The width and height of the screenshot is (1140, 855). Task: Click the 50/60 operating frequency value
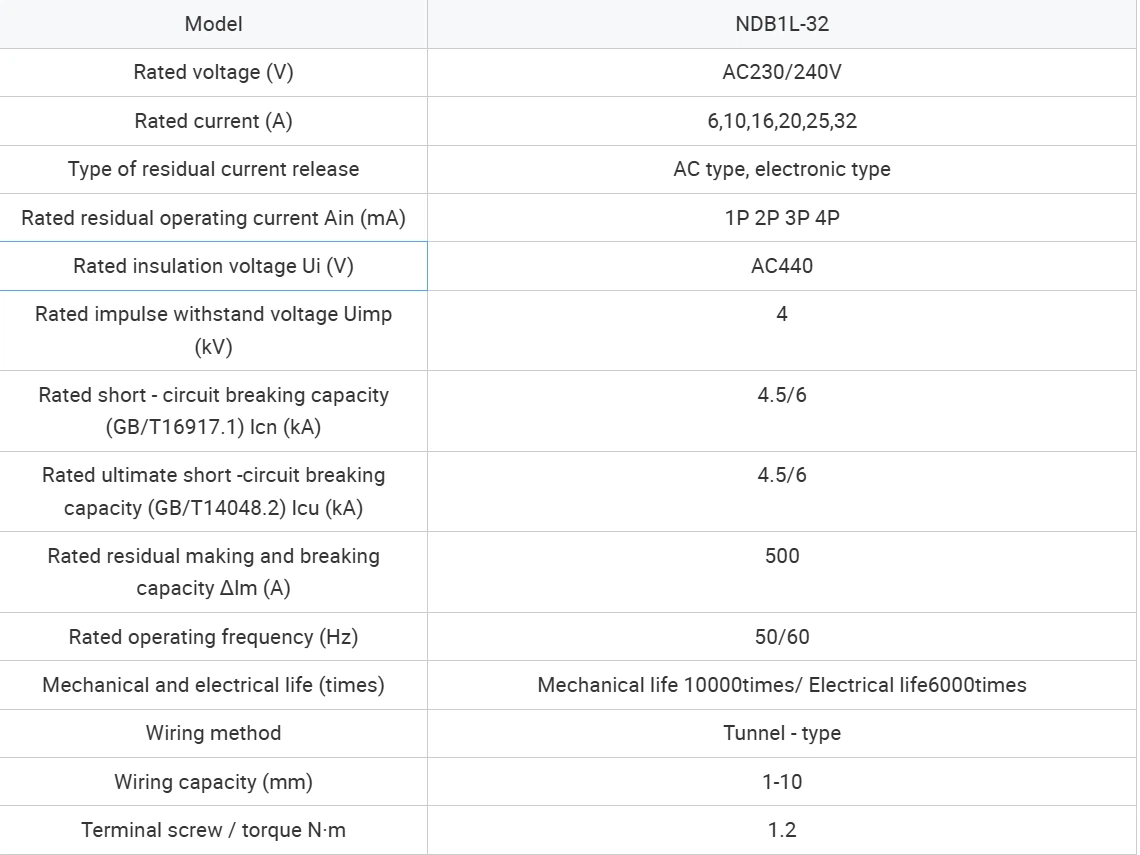781,637
